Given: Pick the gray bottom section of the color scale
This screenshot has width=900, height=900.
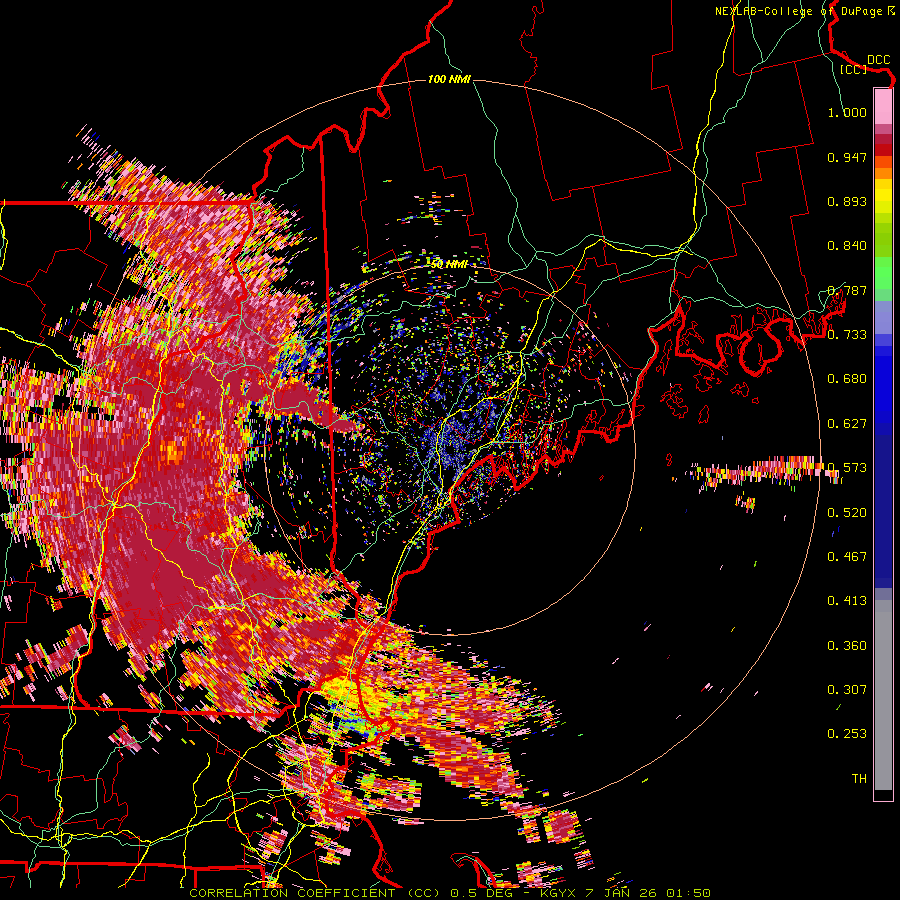Looking at the screenshot, I should [x=883, y=695].
